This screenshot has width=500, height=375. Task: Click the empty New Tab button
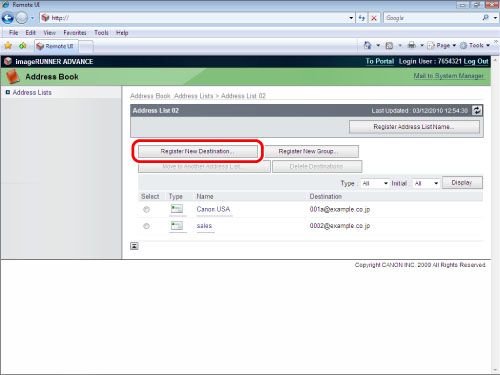86,47
